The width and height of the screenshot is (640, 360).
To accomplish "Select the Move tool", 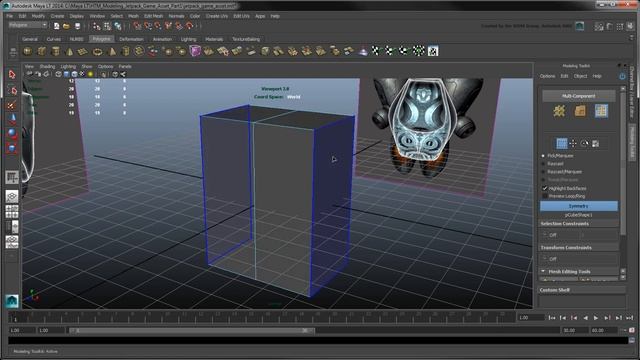I will pyautogui.click(x=12, y=119).
